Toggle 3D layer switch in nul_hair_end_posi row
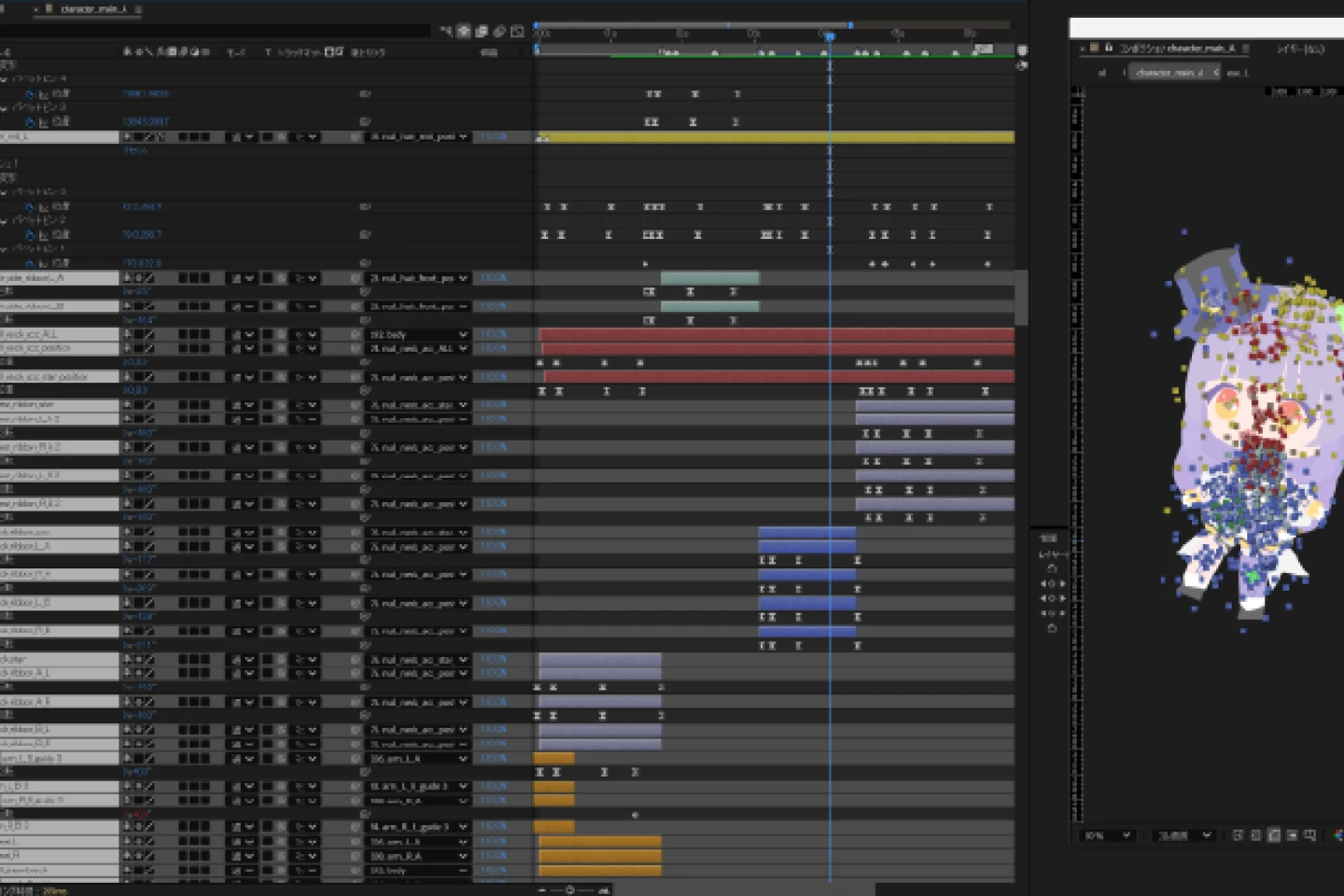Screen dimensions: 1344x896 [x=205, y=137]
